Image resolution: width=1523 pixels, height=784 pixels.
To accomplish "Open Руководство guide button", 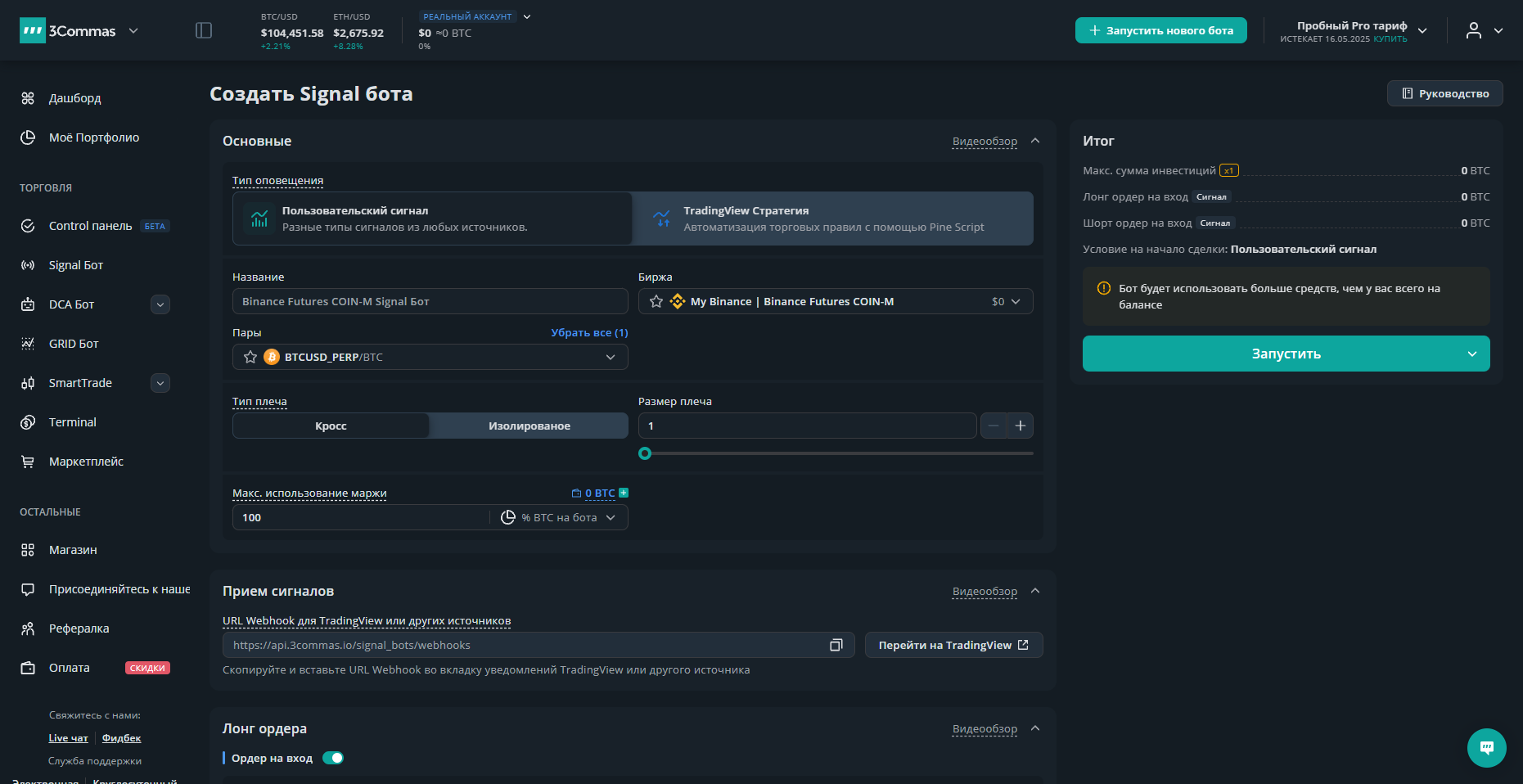I will click(x=1445, y=93).
